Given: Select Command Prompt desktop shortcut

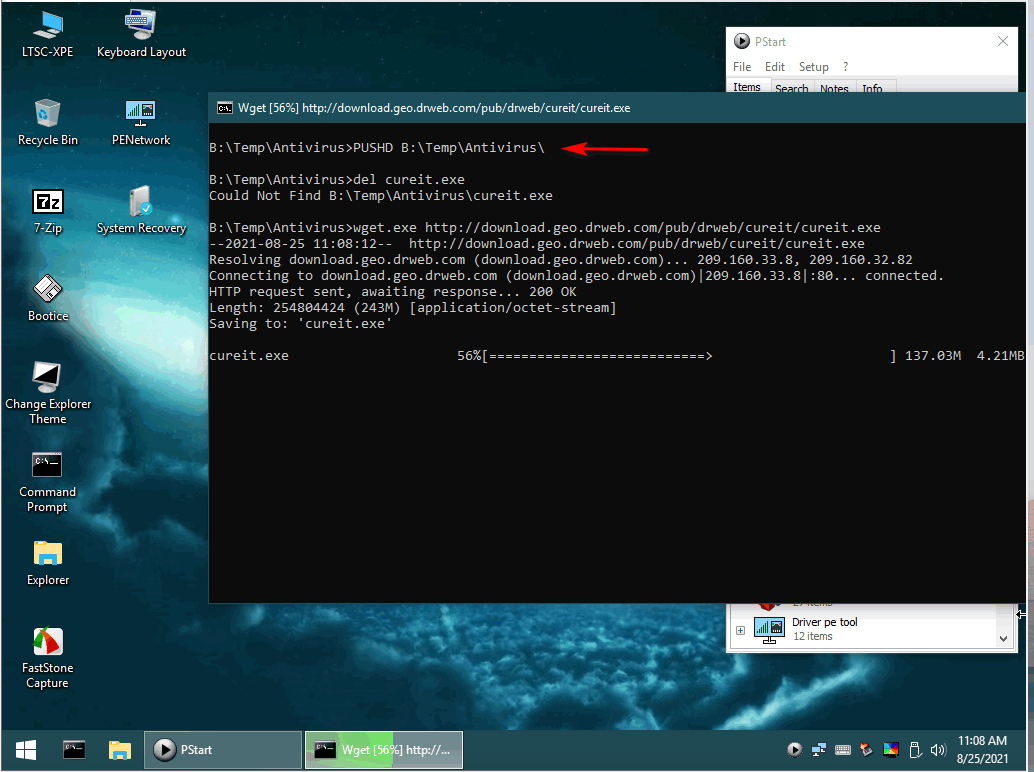Looking at the screenshot, I should (47, 482).
